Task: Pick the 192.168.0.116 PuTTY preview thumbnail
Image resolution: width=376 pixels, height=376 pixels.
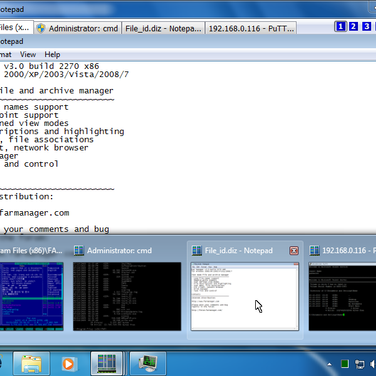Action: (x=342, y=296)
